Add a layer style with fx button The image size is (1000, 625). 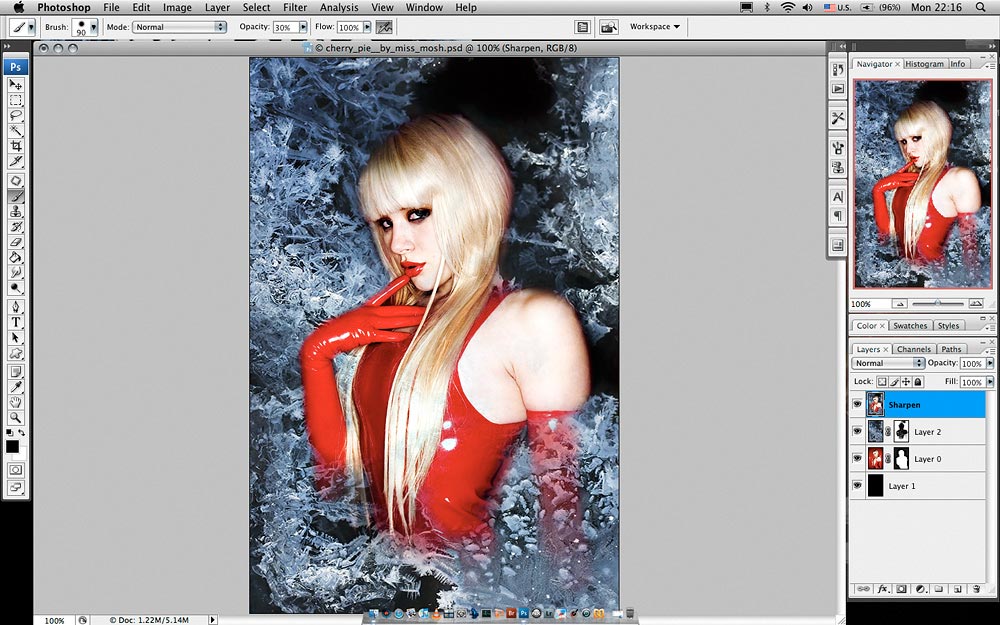[883, 589]
